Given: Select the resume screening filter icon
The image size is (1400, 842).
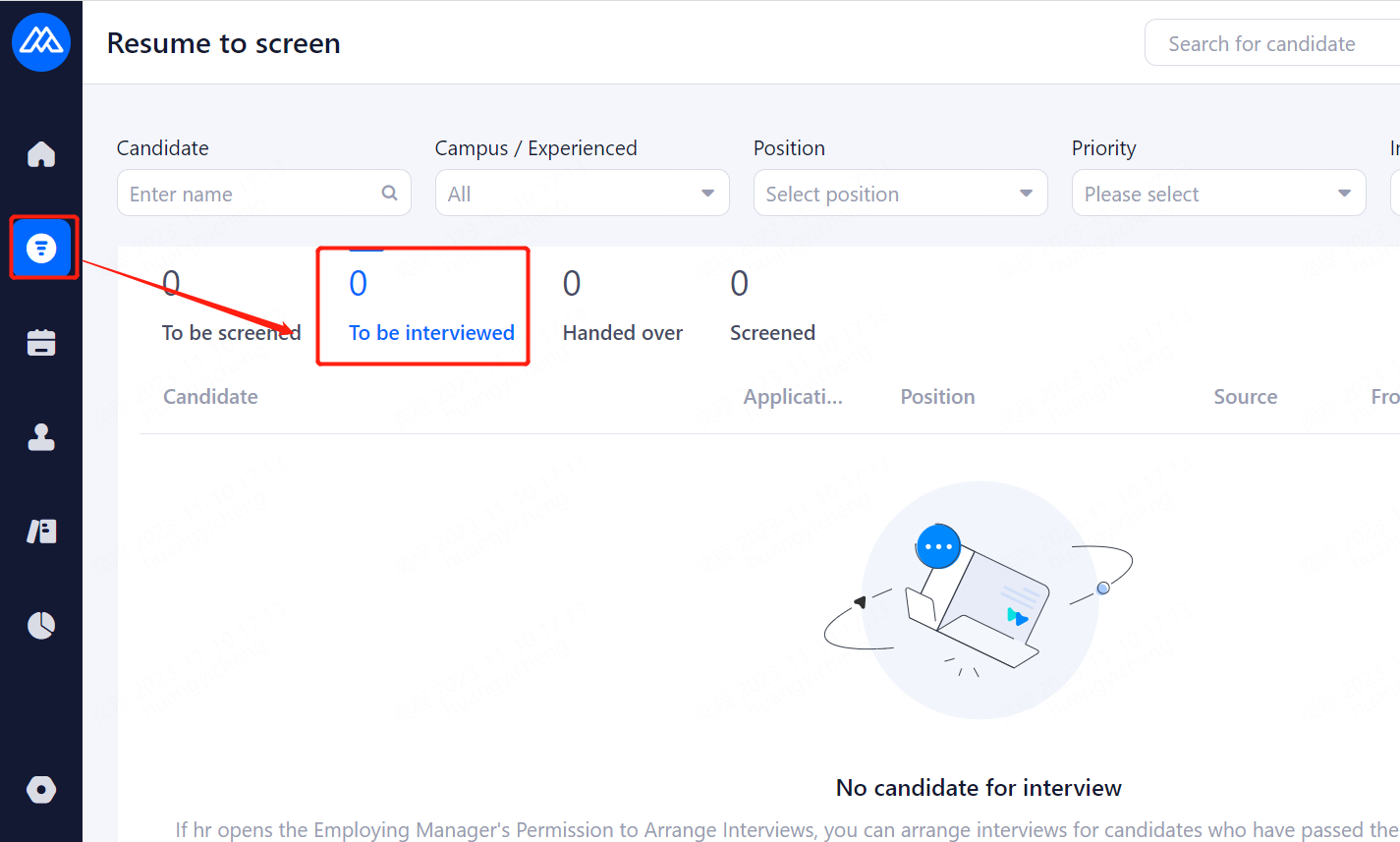Looking at the screenshot, I should [41, 248].
